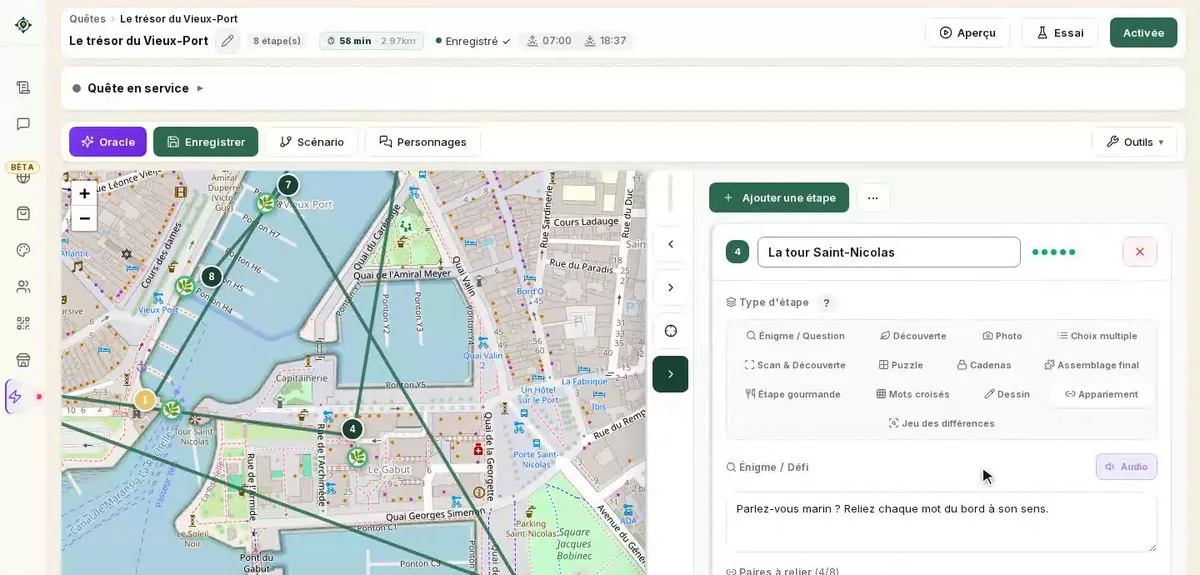This screenshot has width=1200, height=575.
Task: Select the Découverte step type
Action: [913, 336]
